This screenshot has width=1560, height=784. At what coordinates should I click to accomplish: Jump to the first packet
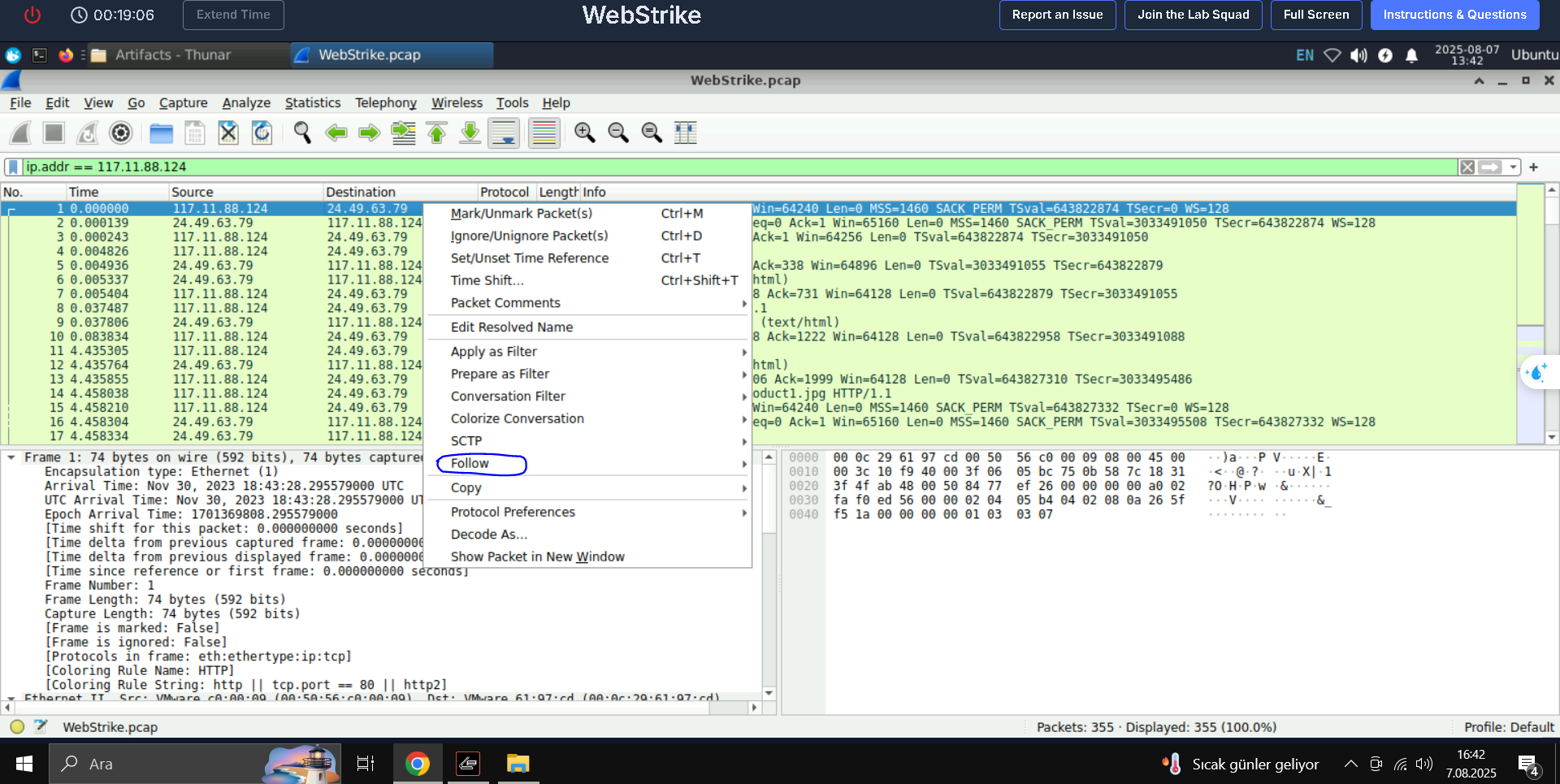[x=436, y=132]
